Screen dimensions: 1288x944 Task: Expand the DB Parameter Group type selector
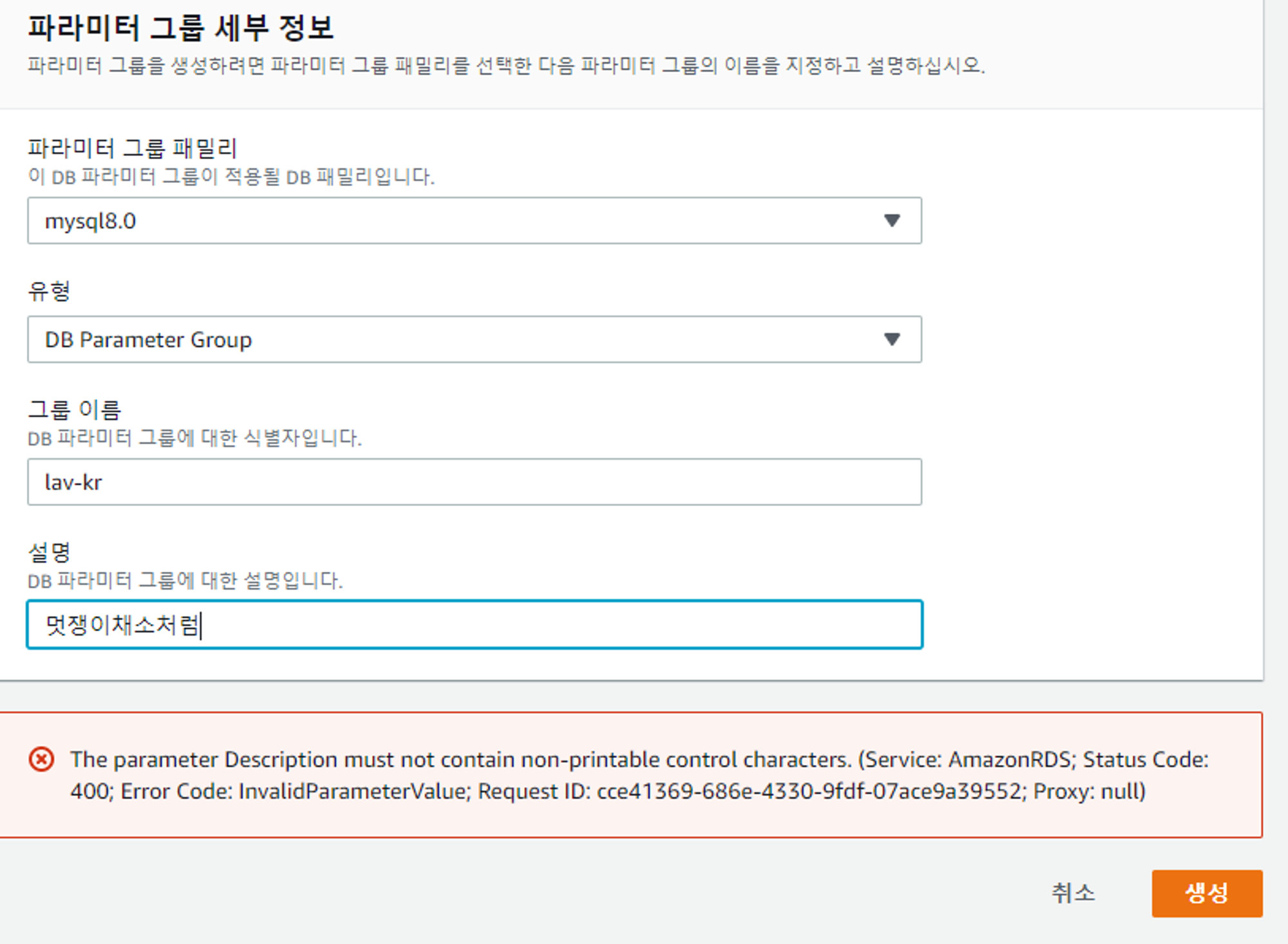coord(451,339)
